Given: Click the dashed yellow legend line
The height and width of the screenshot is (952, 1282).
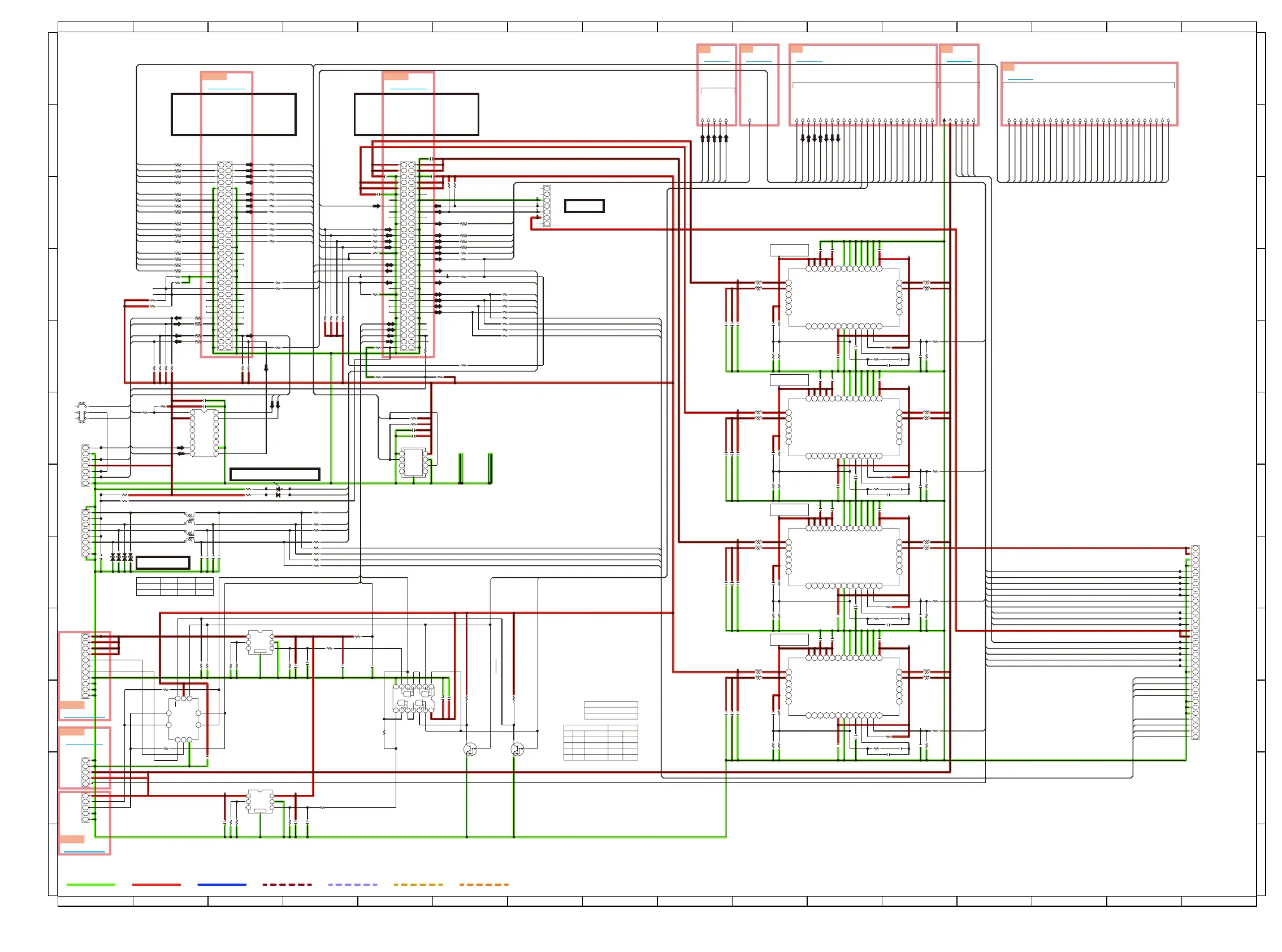Looking at the screenshot, I should pos(418,884).
